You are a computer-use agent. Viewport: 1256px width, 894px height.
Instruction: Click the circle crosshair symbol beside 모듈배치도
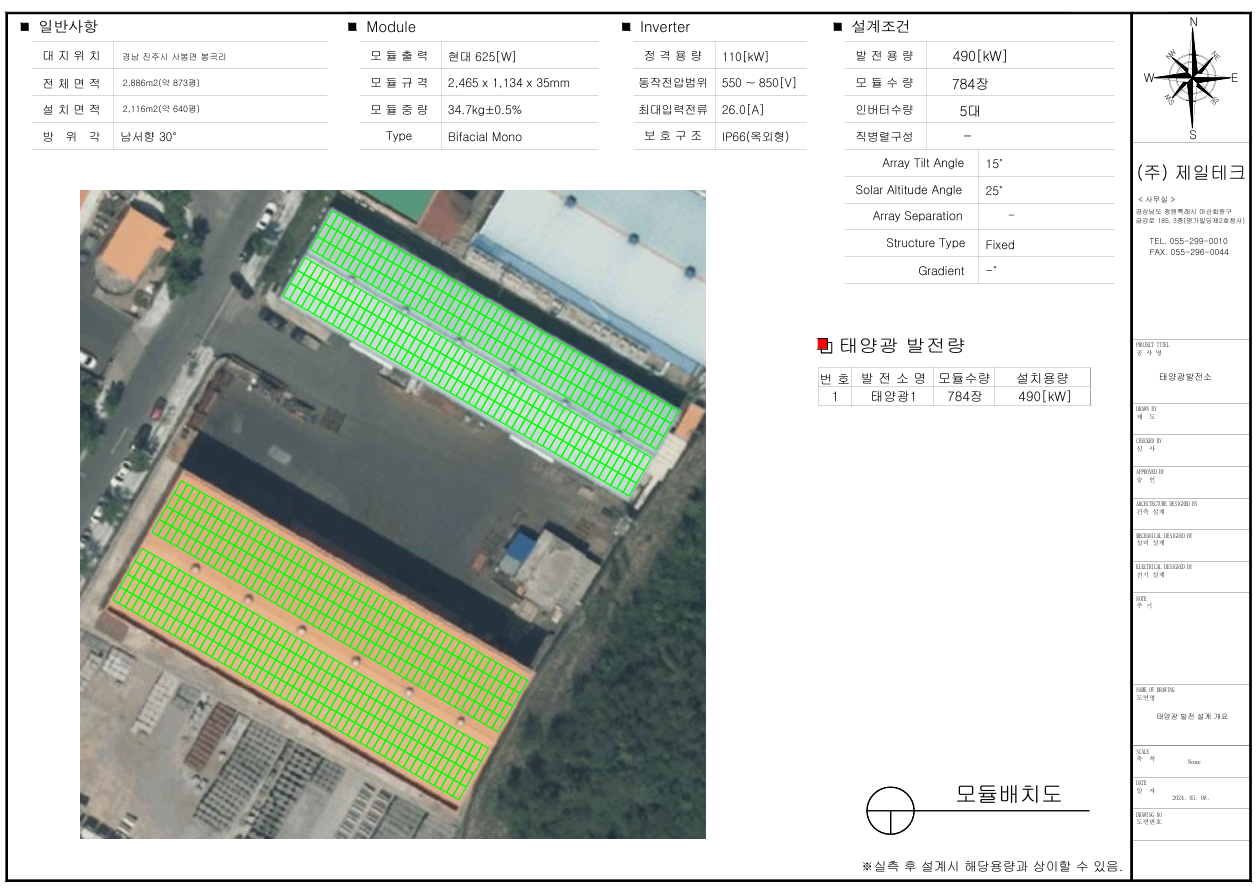coord(890,811)
